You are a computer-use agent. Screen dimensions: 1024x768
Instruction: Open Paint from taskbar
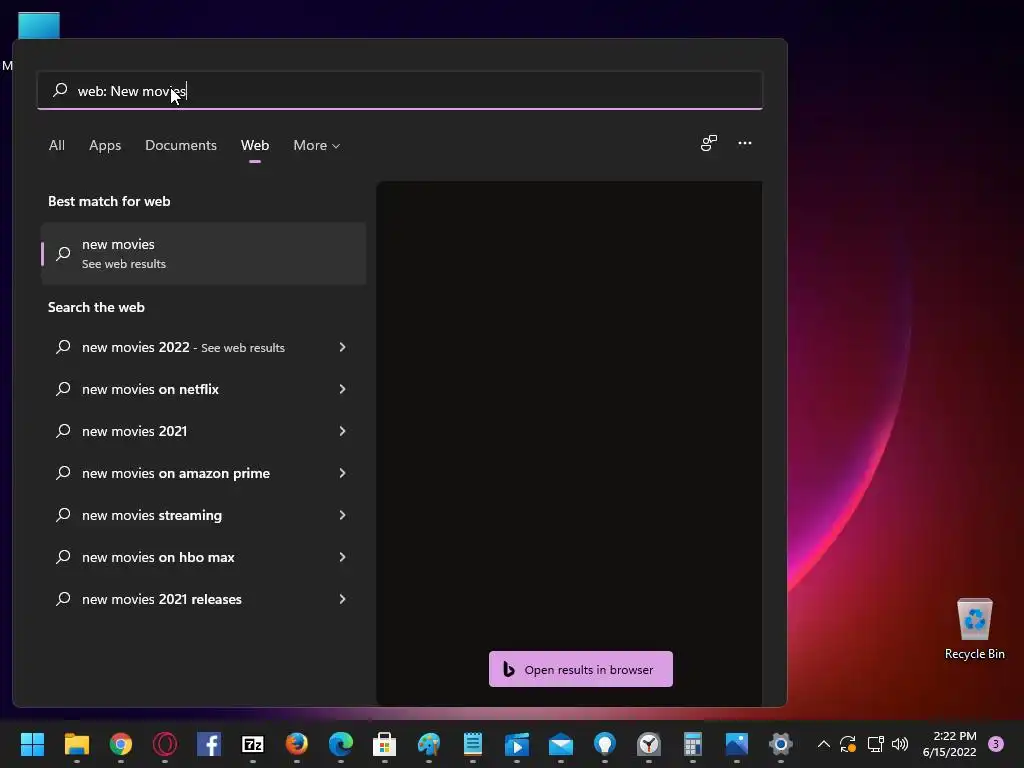tap(429, 744)
